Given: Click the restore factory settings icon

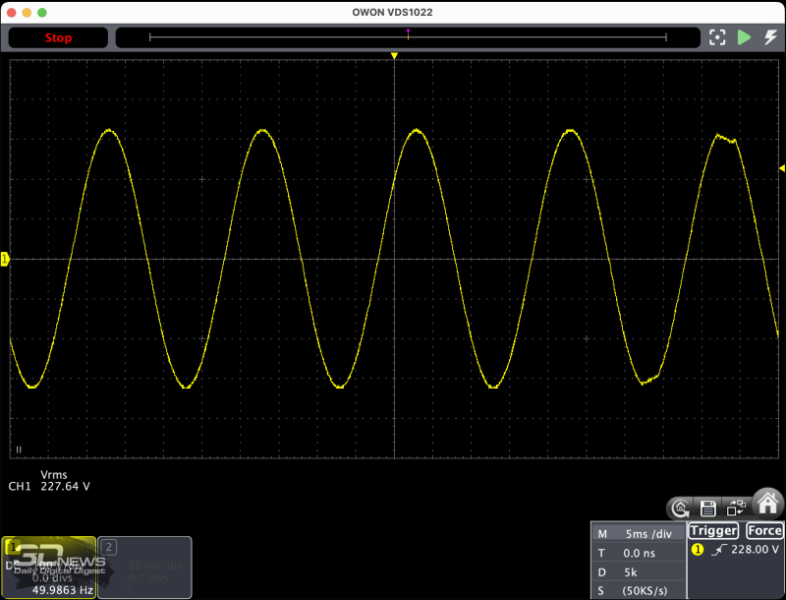Looking at the screenshot, I should tap(681, 507).
